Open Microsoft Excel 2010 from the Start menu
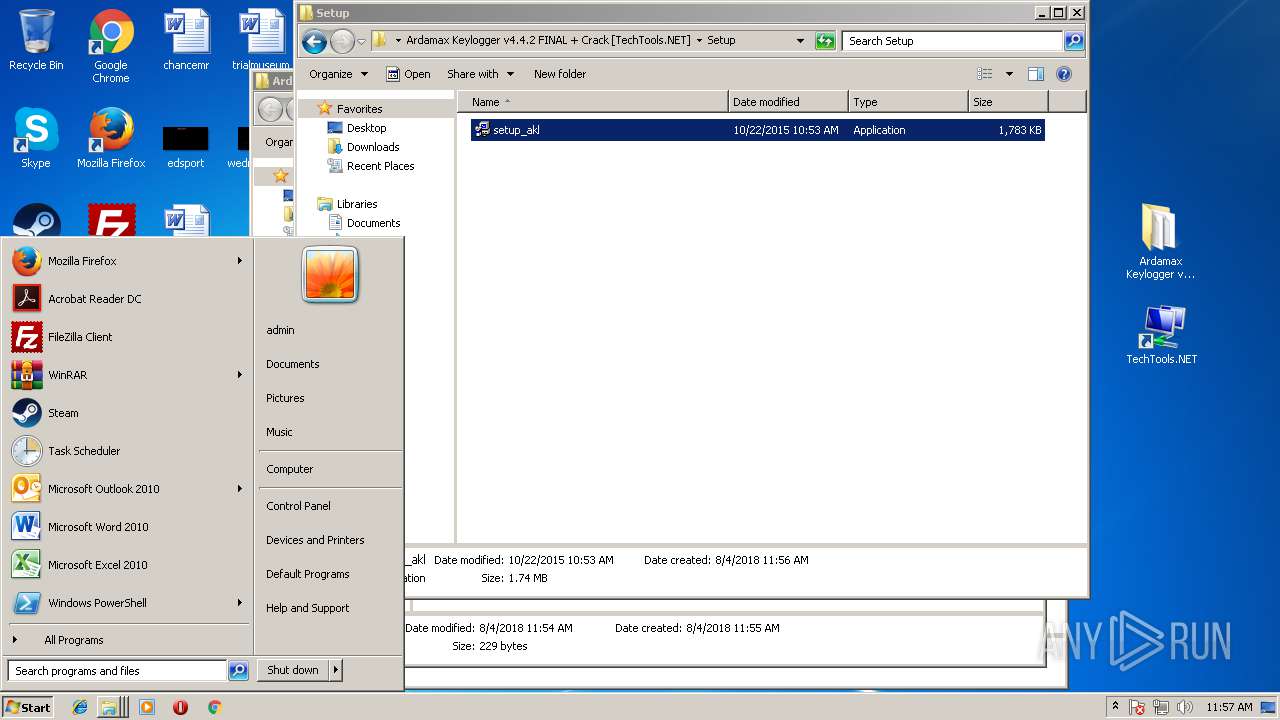Screen dimensions: 1280x720 128,565
